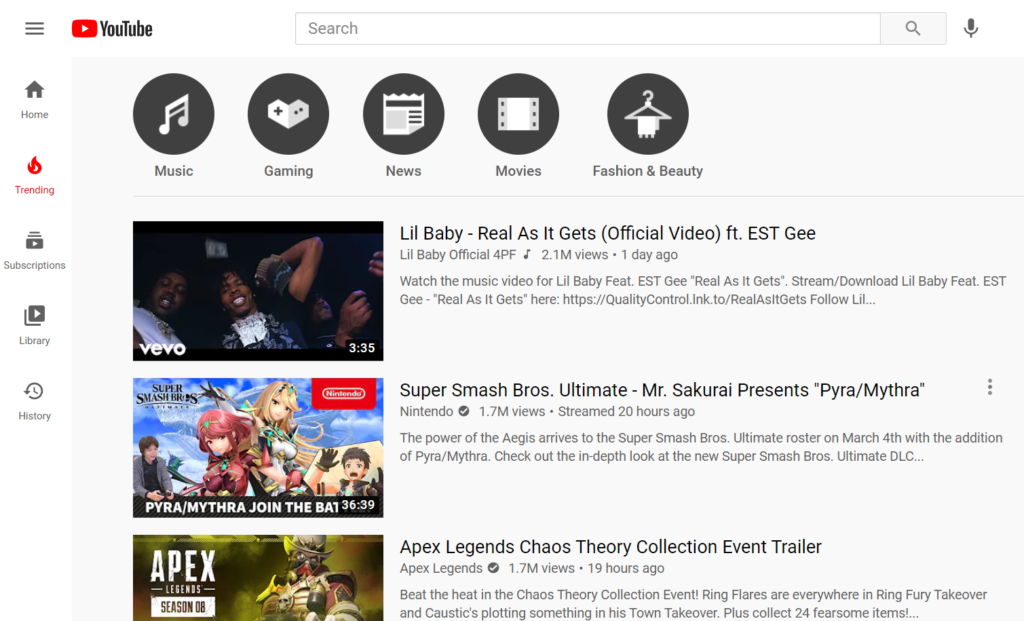This screenshot has height=621, width=1024.
Task: Visit the Nintendo channel link
Action: 426,411
